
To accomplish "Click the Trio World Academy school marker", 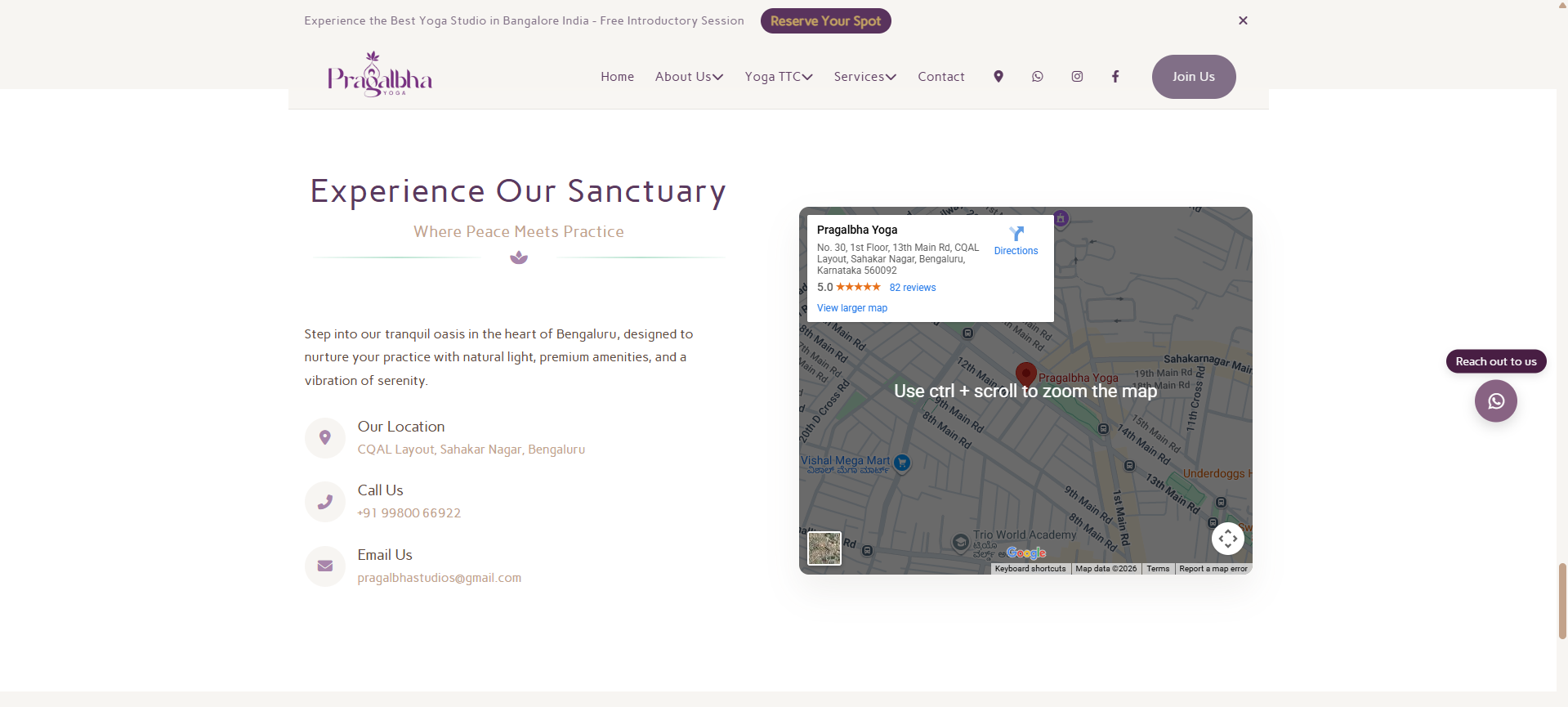I will tap(962, 543).
